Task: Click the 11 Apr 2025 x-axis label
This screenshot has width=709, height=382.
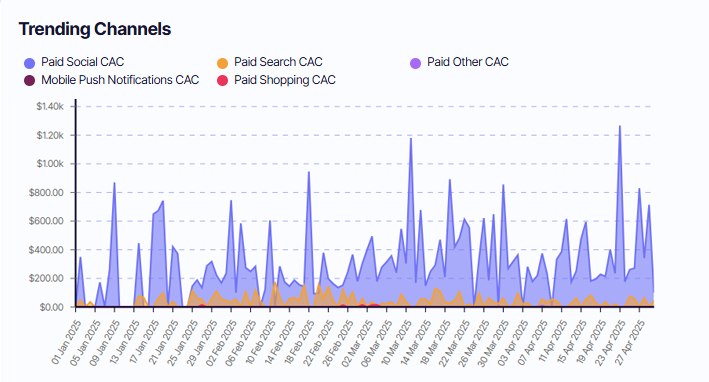Action: point(552,342)
